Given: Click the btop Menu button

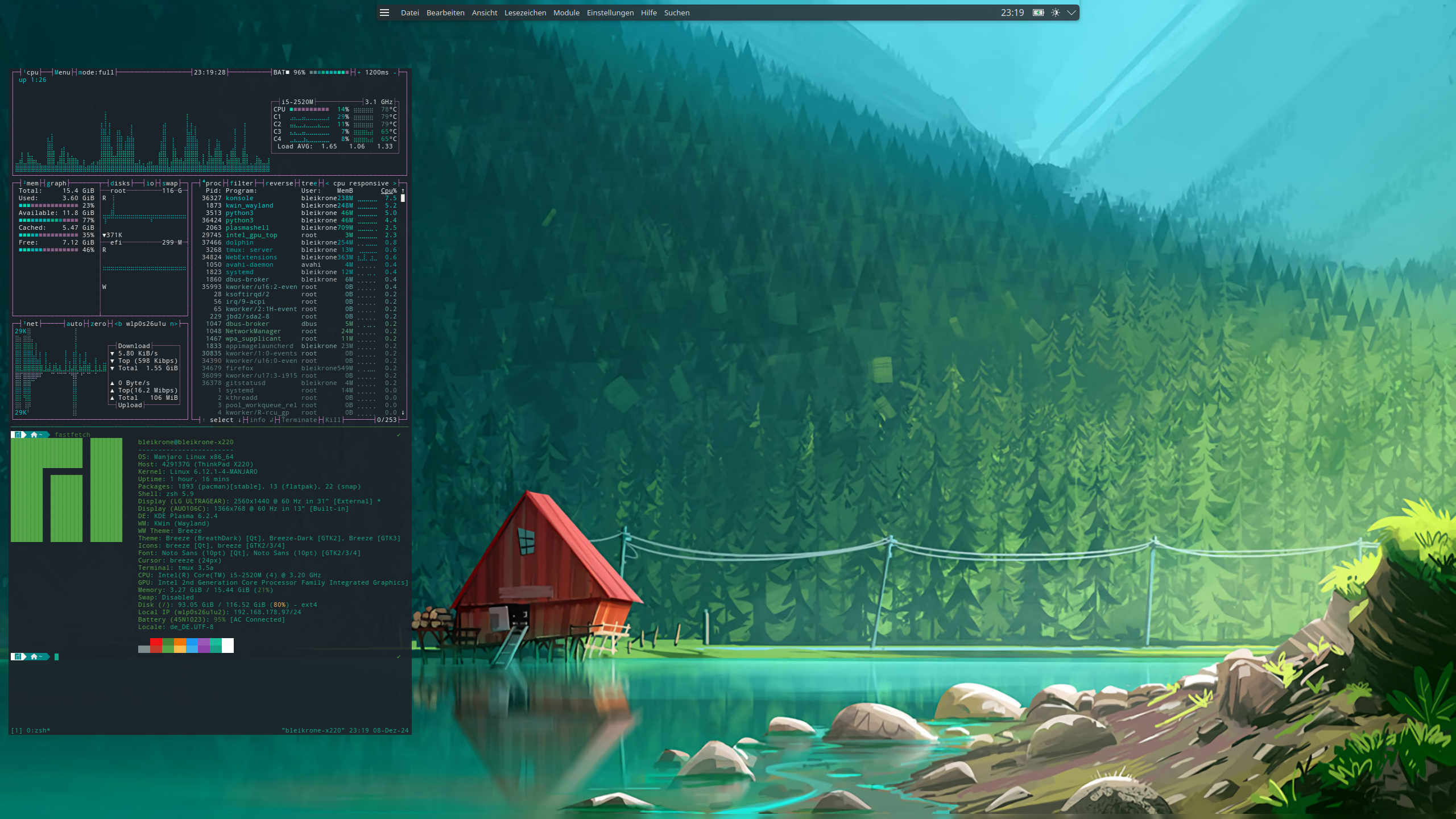Looking at the screenshot, I should tap(63, 72).
